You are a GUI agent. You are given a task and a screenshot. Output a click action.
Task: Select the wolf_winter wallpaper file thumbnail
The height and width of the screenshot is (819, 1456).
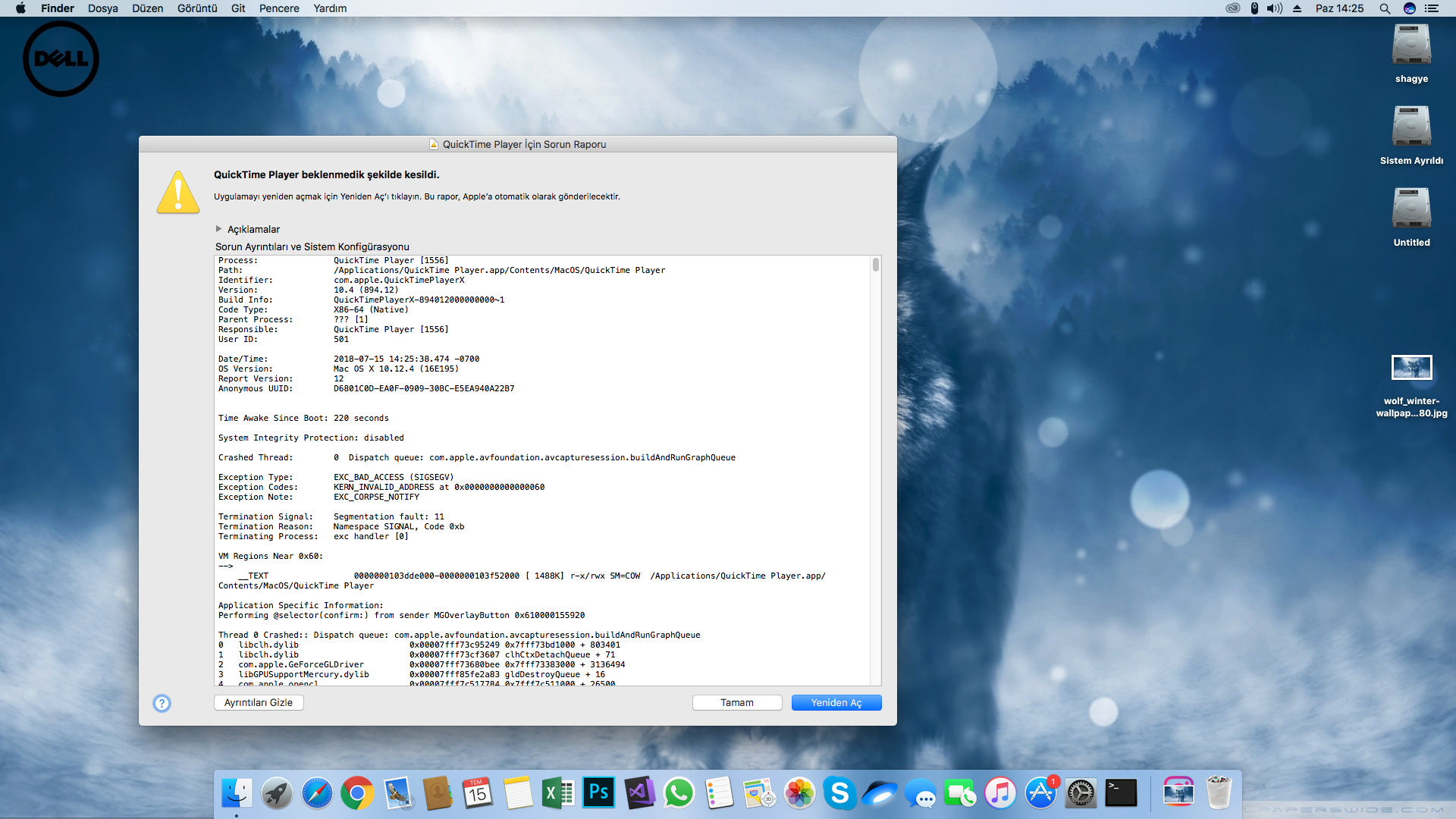click(x=1411, y=368)
